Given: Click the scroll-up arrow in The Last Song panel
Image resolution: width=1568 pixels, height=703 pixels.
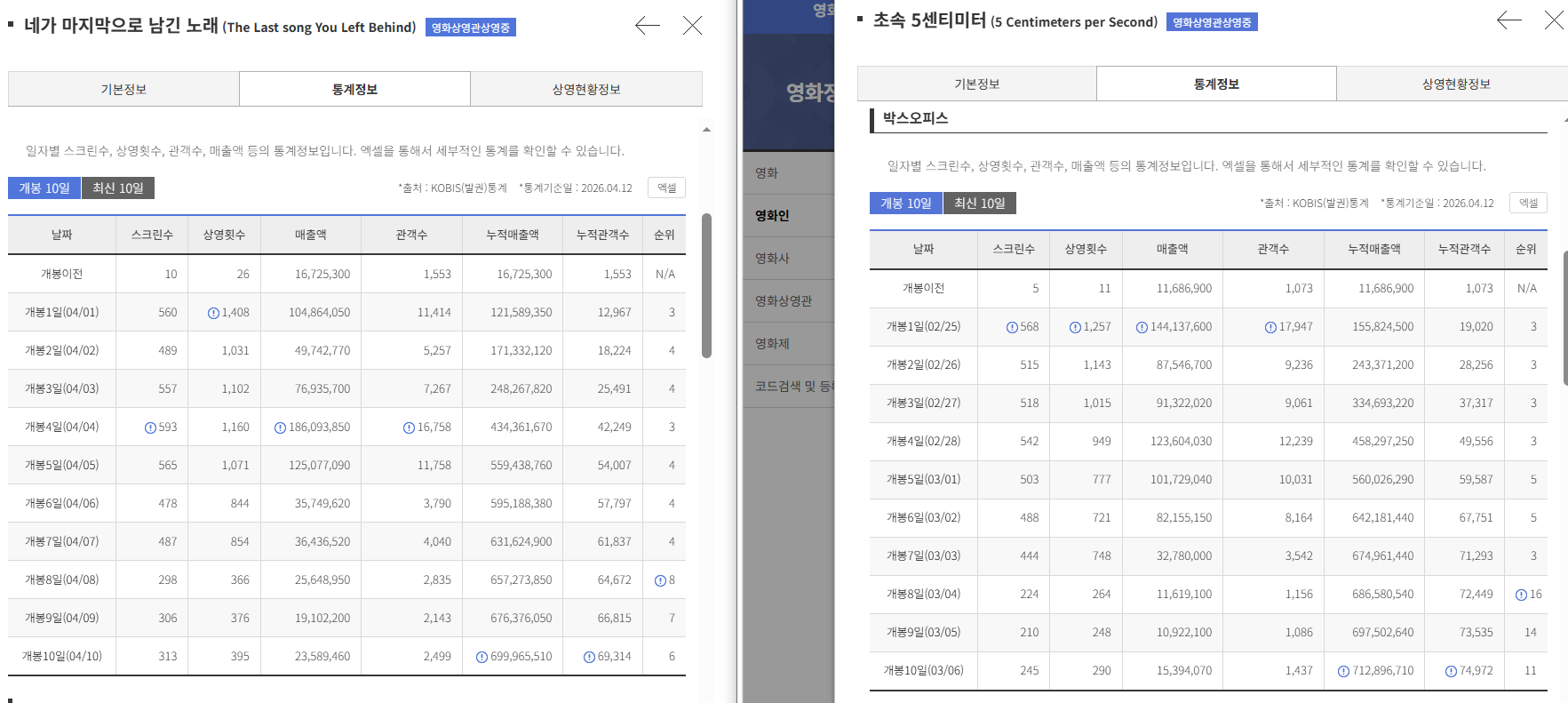Looking at the screenshot, I should click(706, 130).
